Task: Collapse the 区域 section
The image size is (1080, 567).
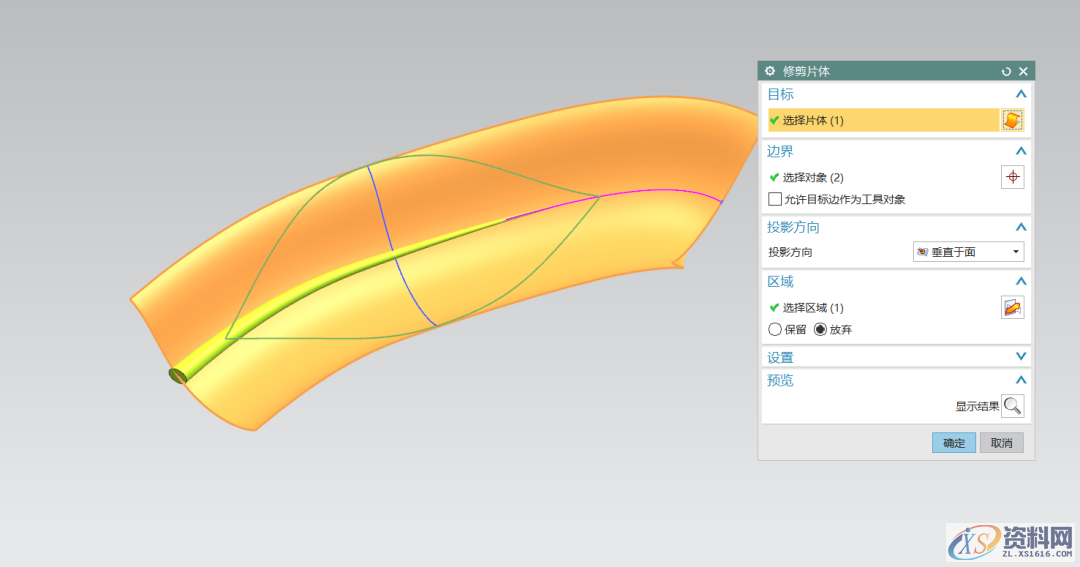Action: coord(1020,282)
